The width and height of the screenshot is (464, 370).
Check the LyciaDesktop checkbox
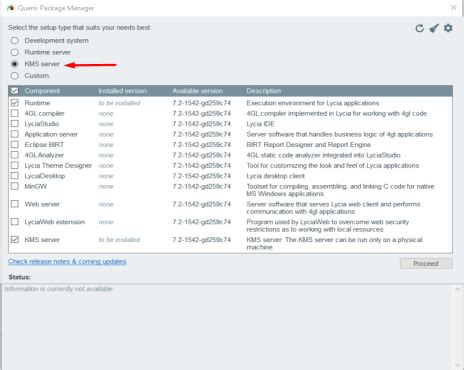[15, 176]
